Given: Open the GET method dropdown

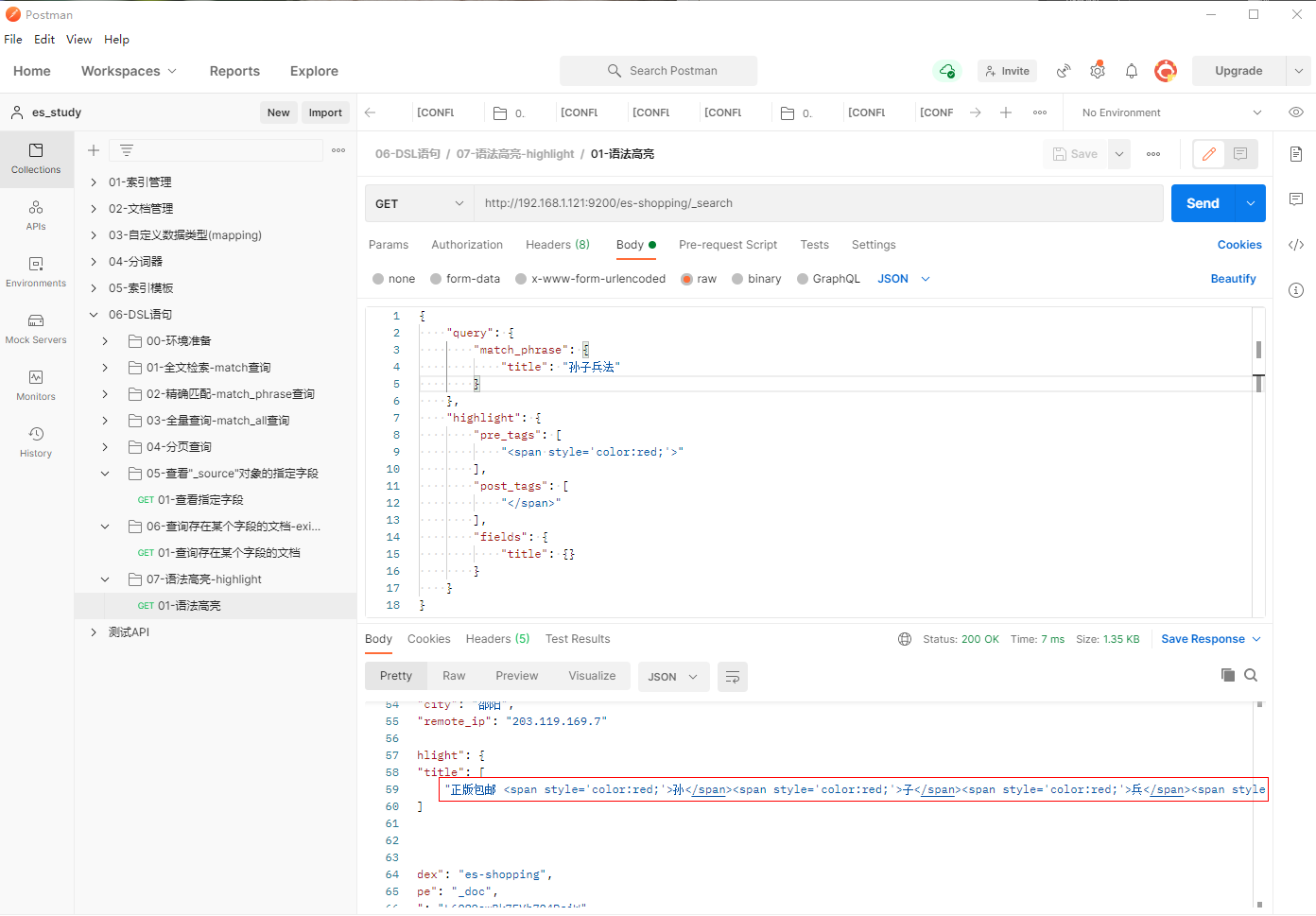Looking at the screenshot, I should click(x=419, y=203).
